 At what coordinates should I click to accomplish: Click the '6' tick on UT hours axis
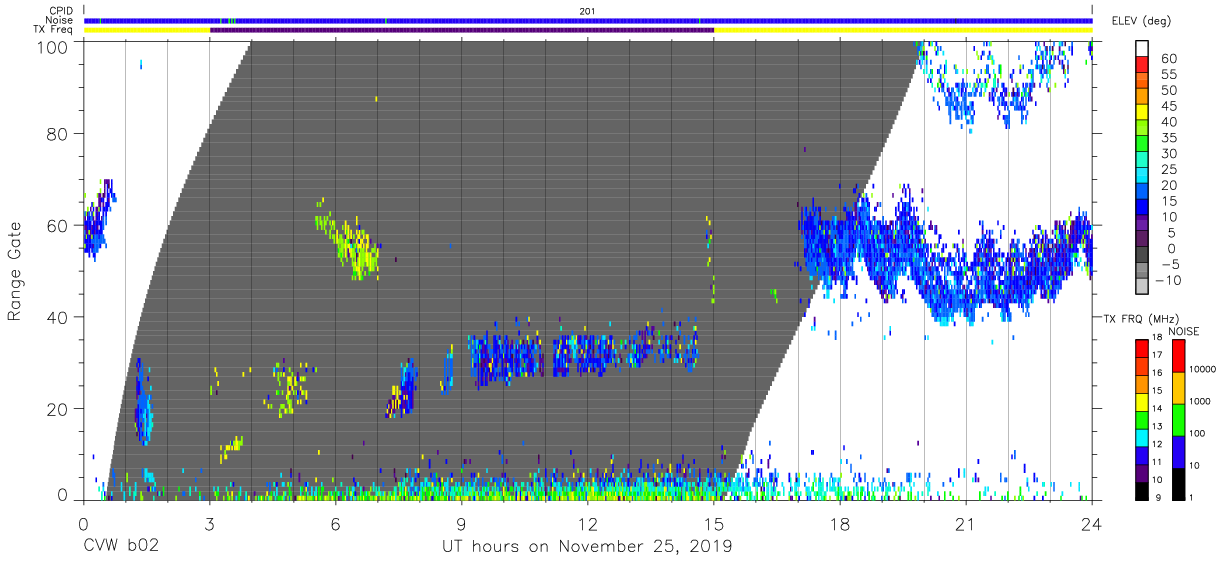[336, 523]
